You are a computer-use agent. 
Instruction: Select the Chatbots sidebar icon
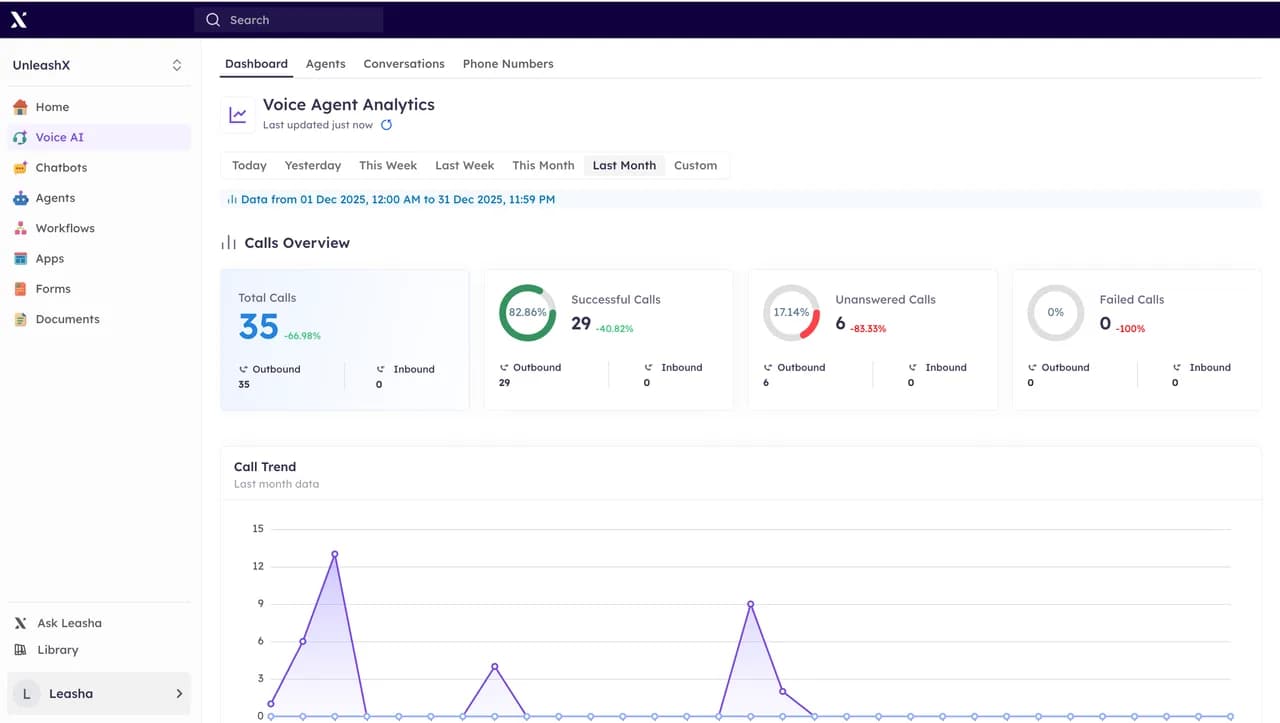(x=20, y=168)
